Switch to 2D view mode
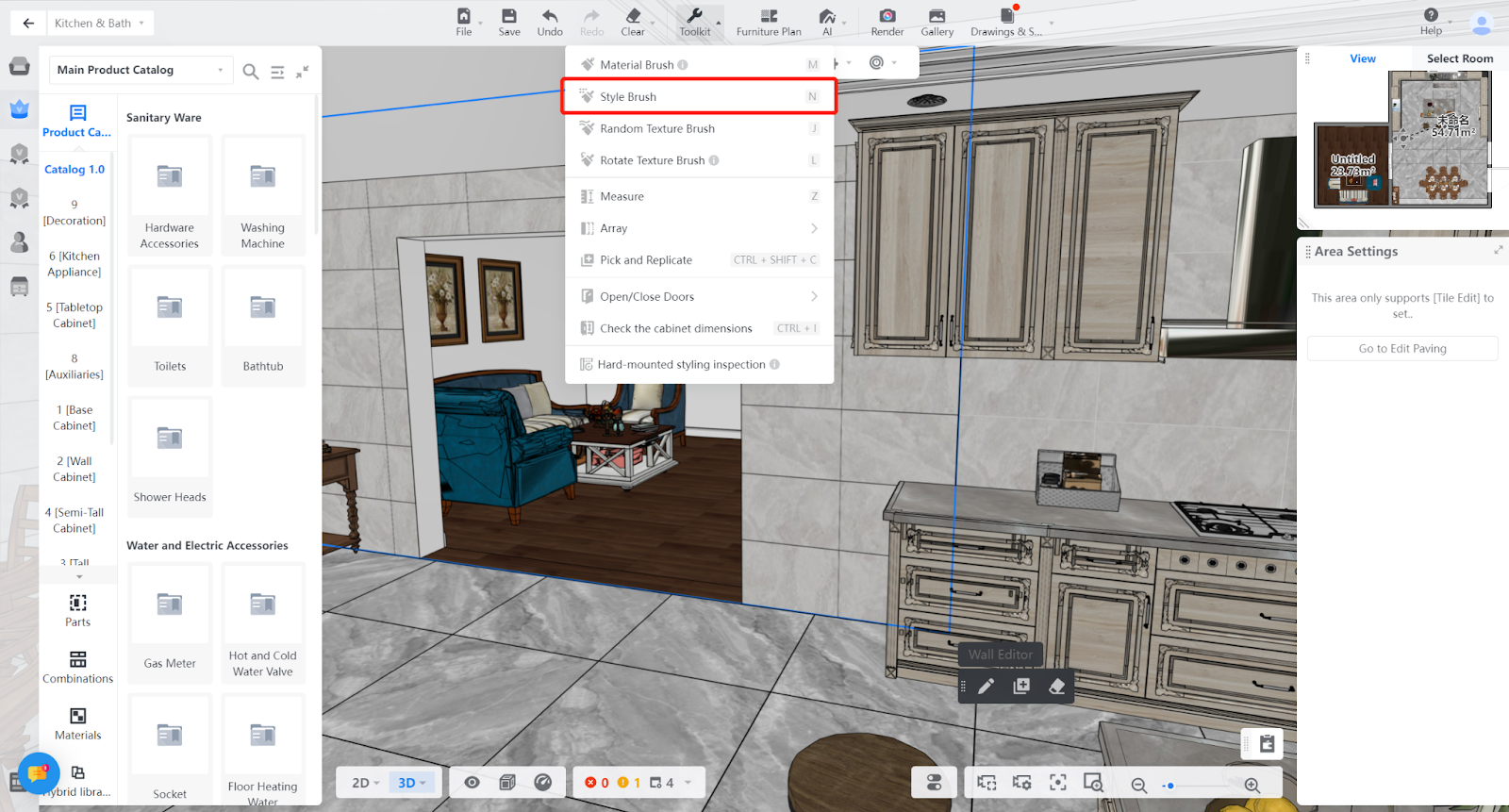Image resolution: width=1509 pixels, height=812 pixels. pyautogui.click(x=365, y=783)
